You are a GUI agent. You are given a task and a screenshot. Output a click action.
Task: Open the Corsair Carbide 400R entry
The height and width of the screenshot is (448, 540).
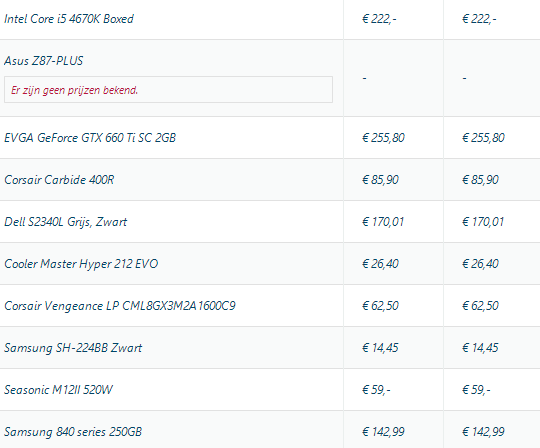coord(59,180)
